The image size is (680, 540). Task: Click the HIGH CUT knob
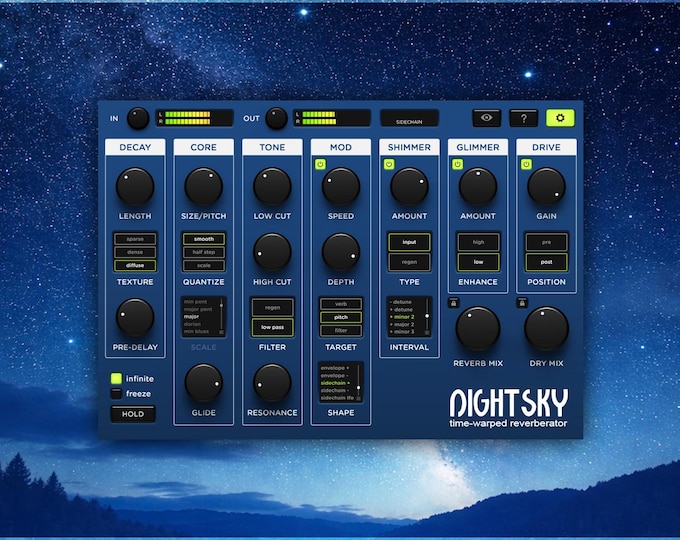pos(272,252)
